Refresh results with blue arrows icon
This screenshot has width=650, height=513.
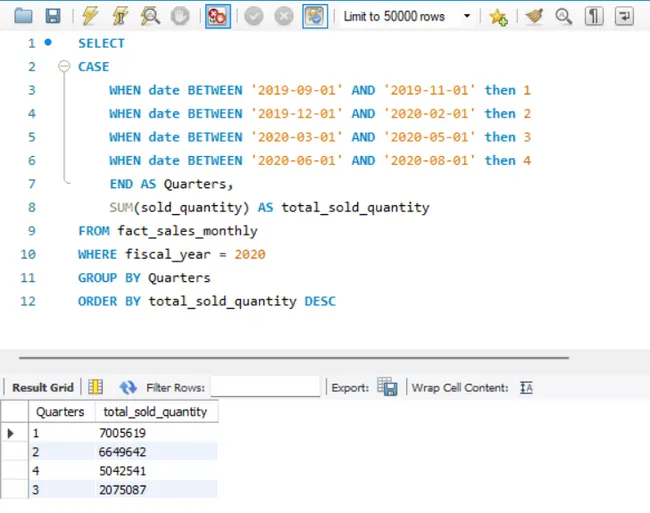[x=128, y=387]
